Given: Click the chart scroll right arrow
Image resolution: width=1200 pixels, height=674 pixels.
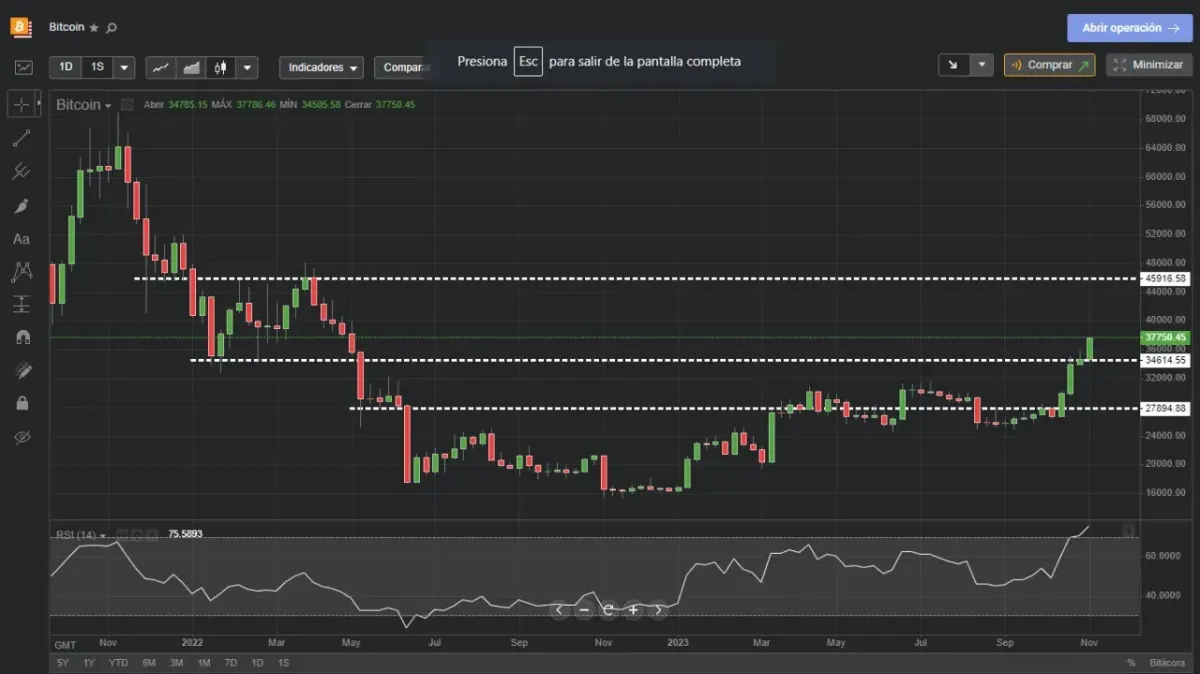Looking at the screenshot, I should point(658,609).
